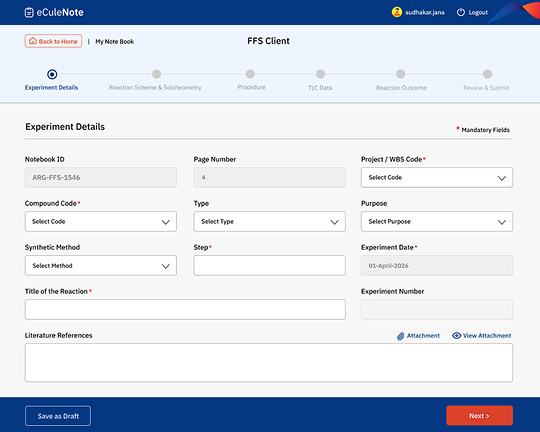Click the View Attachment eye icon
This screenshot has height=432, width=540.
[x=456, y=336]
